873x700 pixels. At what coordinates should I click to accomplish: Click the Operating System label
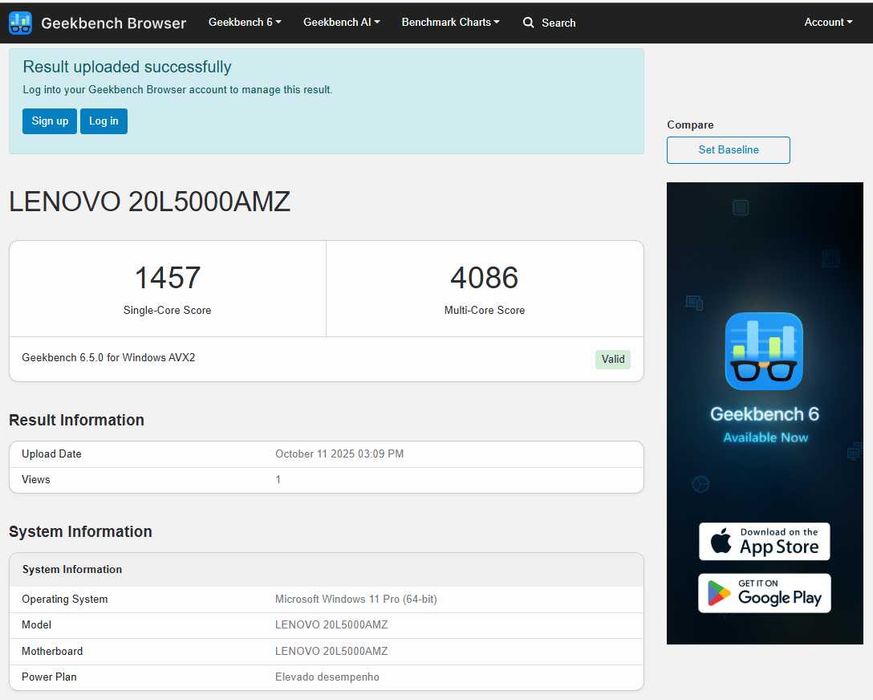pyautogui.click(x=65, y=599)
